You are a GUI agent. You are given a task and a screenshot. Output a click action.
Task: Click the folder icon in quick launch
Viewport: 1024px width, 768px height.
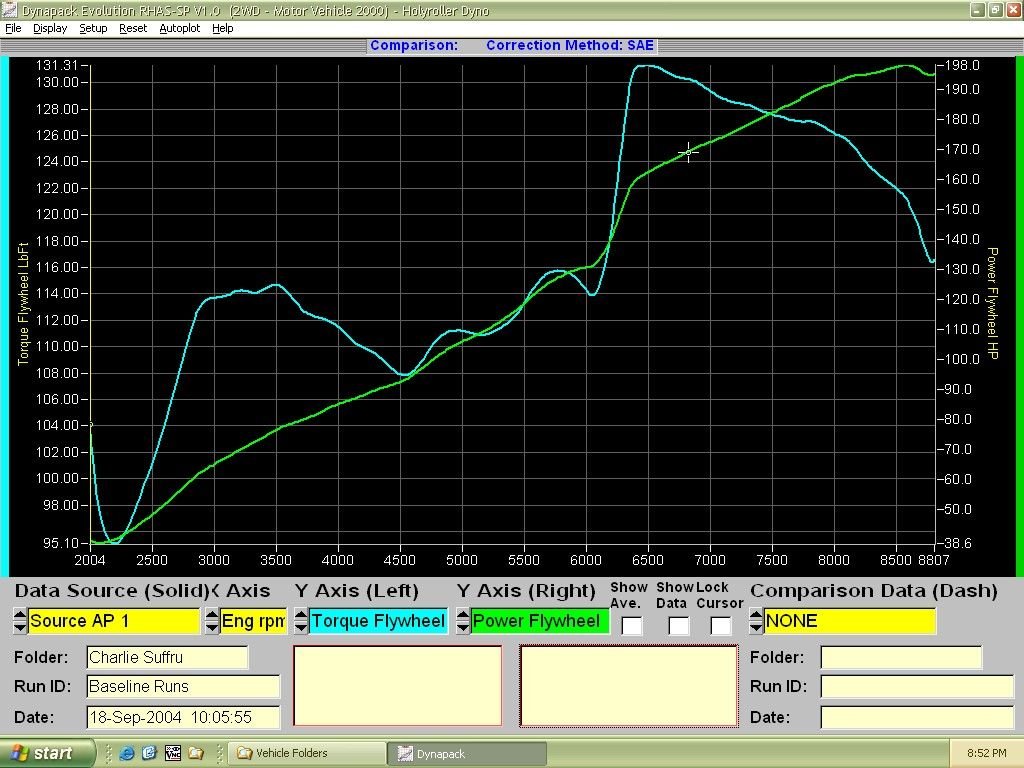pos(196,753)
